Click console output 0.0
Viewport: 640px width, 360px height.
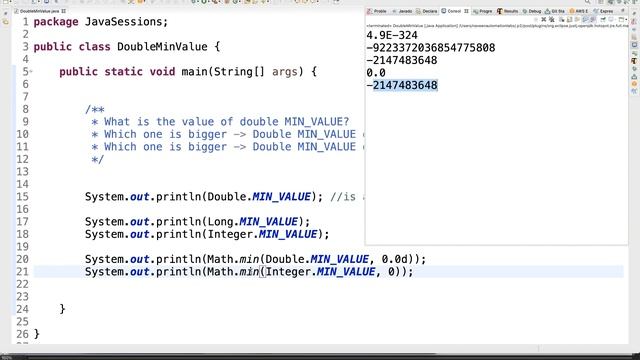pyautogui.click(x=376, y=73)
